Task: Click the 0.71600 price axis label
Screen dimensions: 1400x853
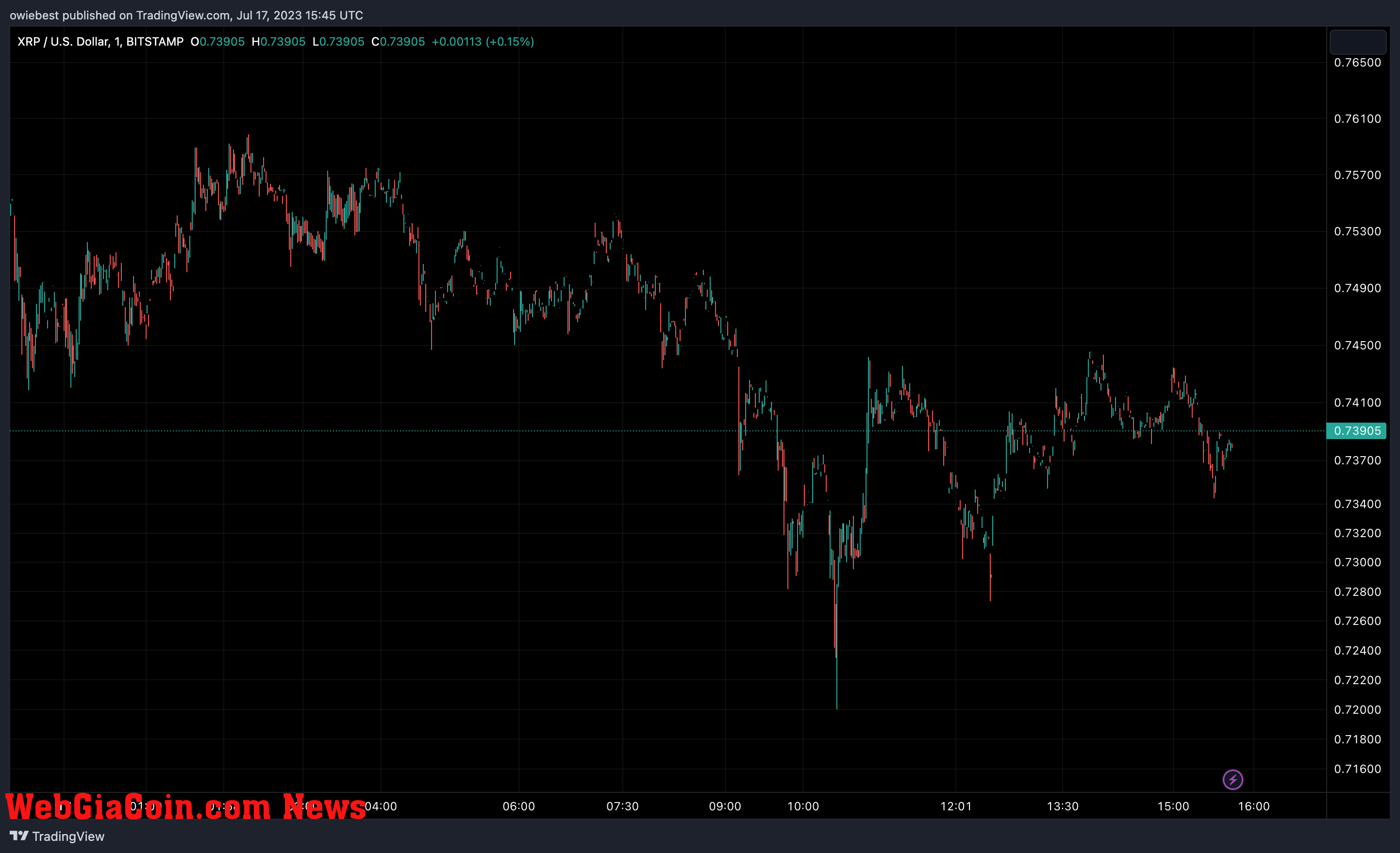Action: (x=1357, y=769)
